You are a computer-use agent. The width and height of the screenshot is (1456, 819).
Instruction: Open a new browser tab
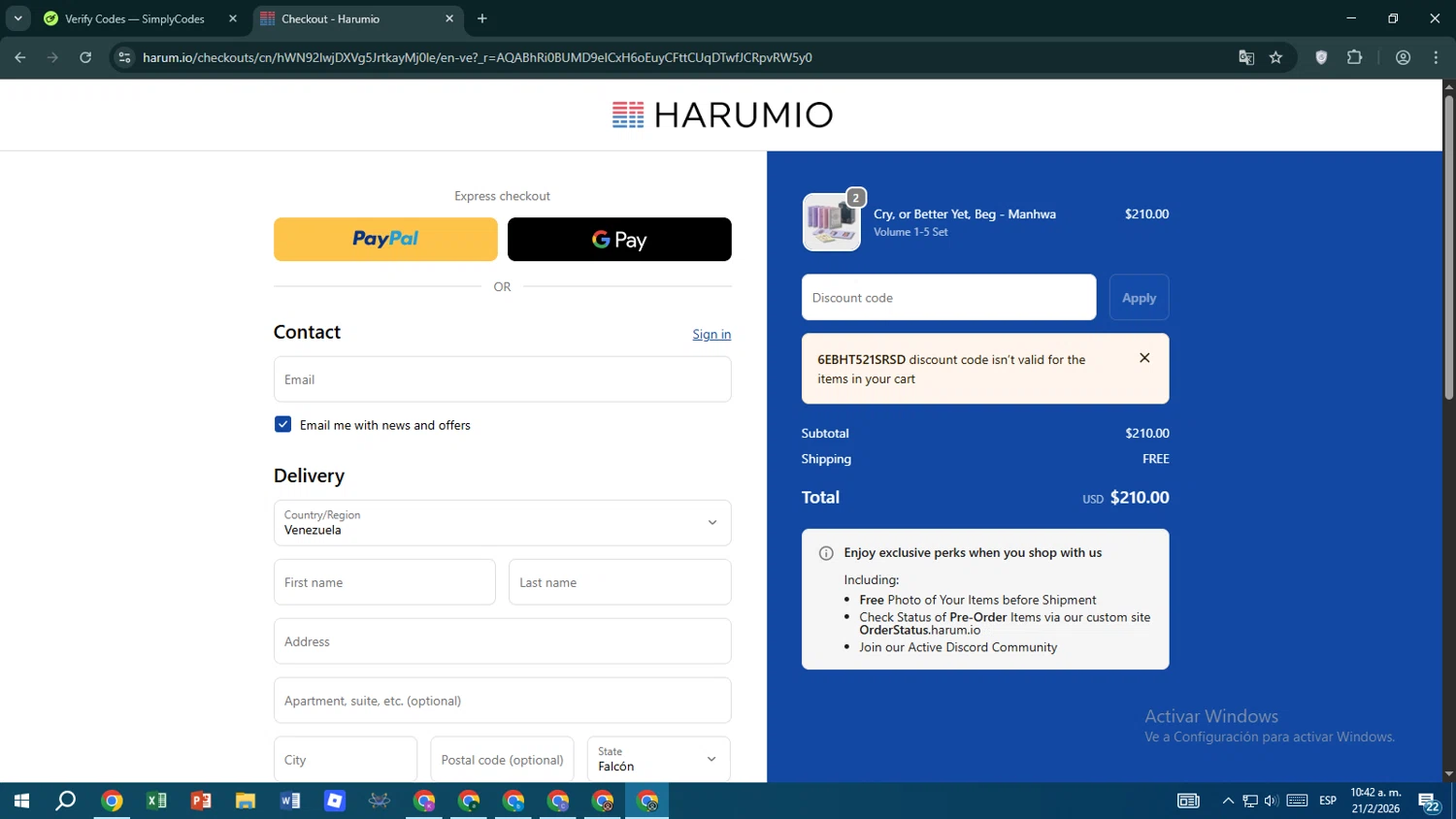point(482,18)
